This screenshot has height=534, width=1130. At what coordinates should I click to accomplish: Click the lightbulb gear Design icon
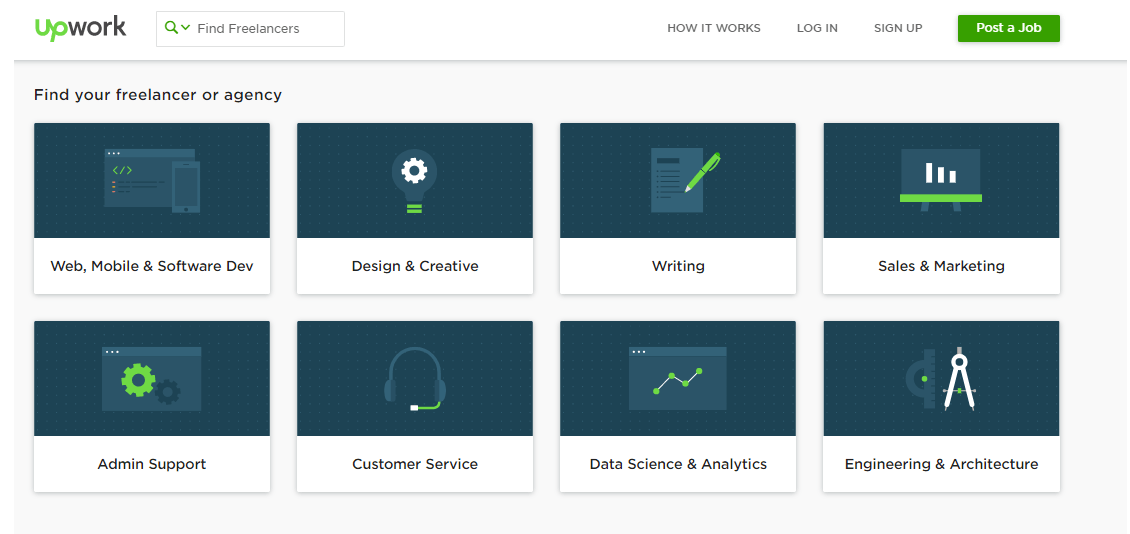point(414,180)
